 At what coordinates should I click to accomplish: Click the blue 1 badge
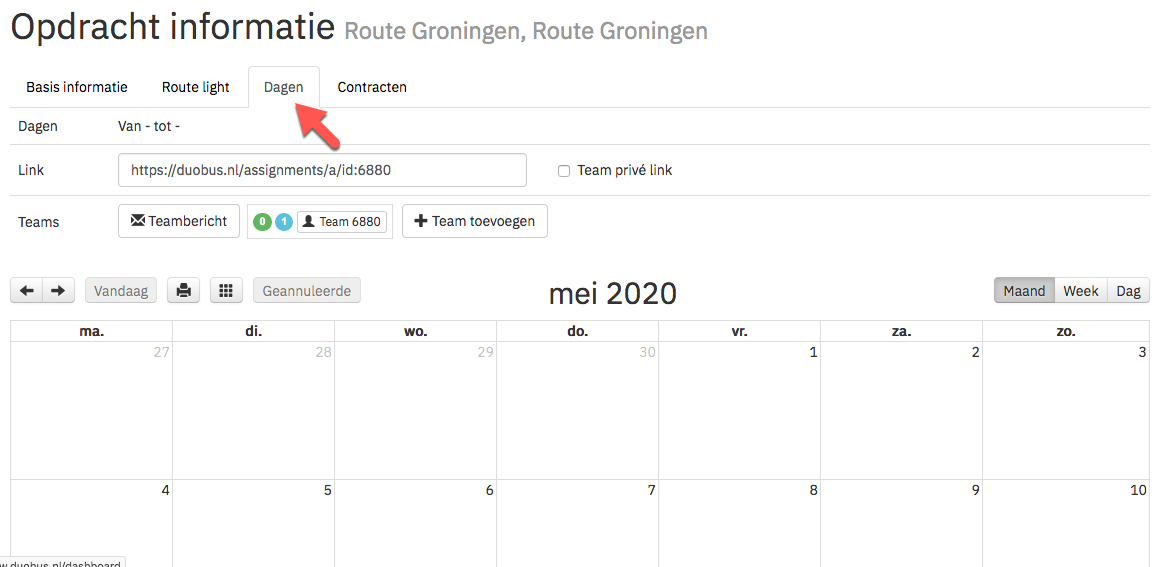pyautogui.click(x=284, y=222)
